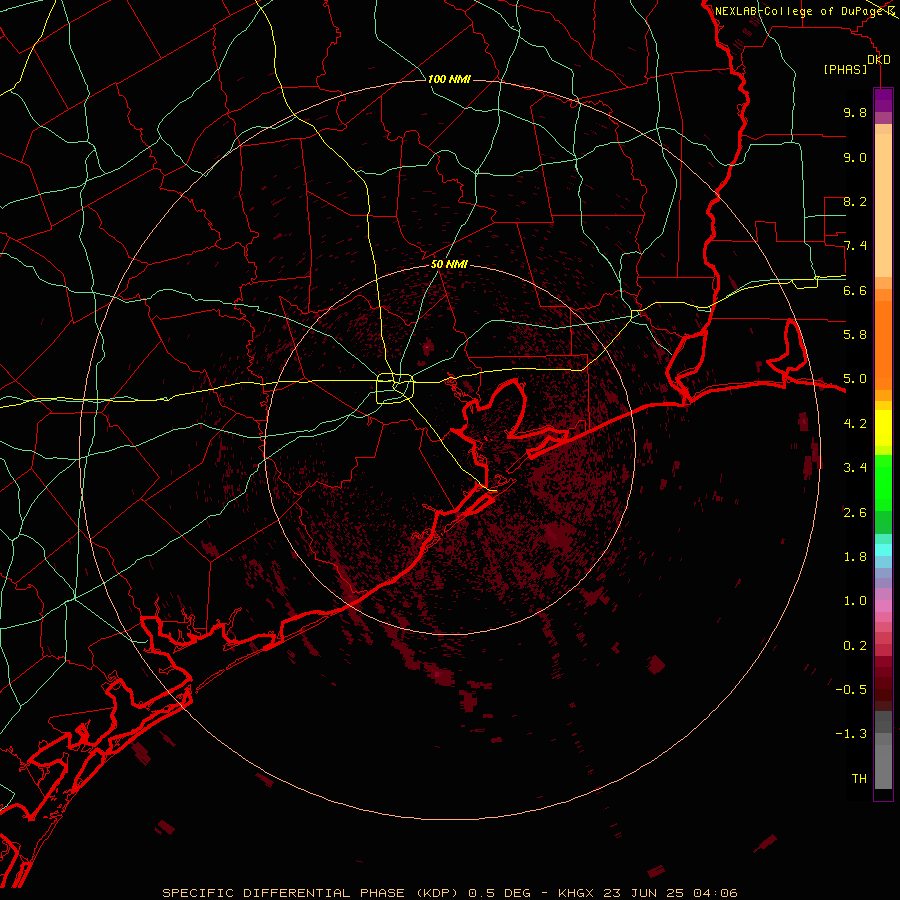Screen dimensions: 900x900
Task: Click the 6.6 value on the color scale
Action: point(855,290)
